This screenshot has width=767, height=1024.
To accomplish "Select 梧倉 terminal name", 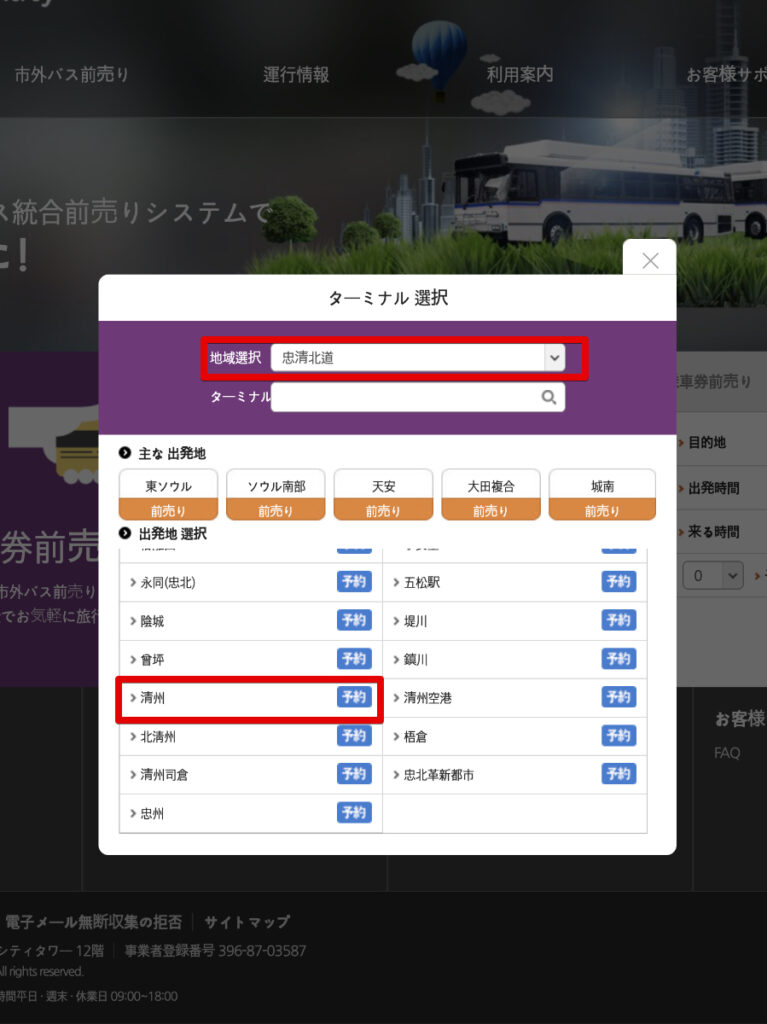I will click(x=416, y=737).
